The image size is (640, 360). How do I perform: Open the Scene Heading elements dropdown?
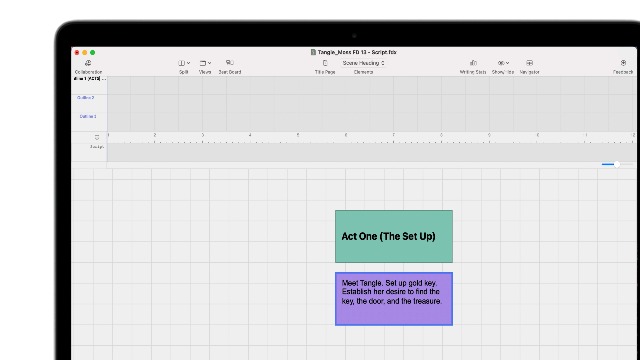coord(363,63)
